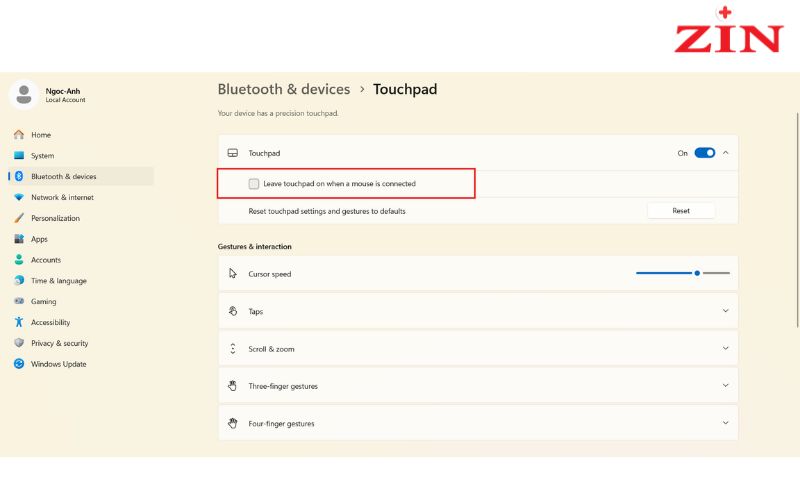The width and height of the screenshot is (800, 500).
Task: Click Reset touchpad settings and gestures text
Action: coord(327,211)
